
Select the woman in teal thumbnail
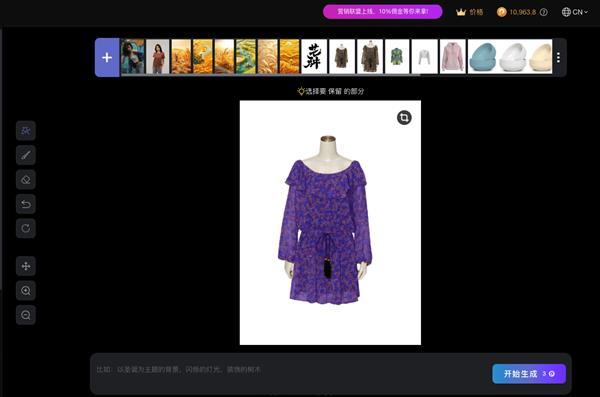point(133,56)
